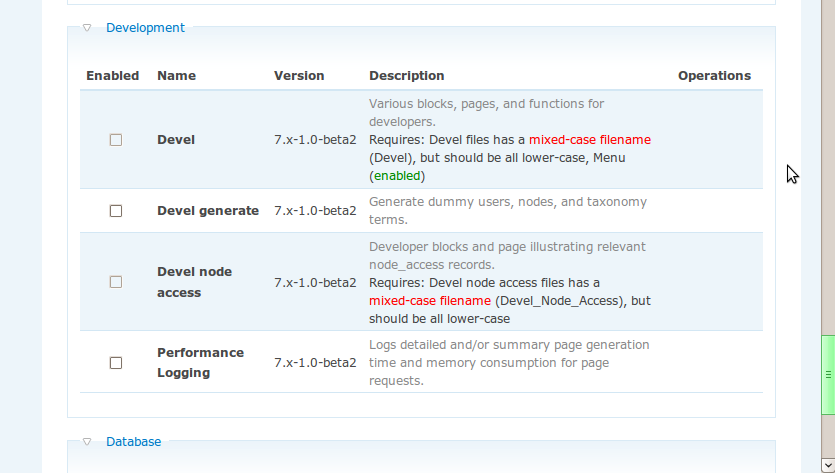This screenshot has width=835, height=473.
Task: Collapse the Development fieldset triangle
Action: click(x=88, y=28)
